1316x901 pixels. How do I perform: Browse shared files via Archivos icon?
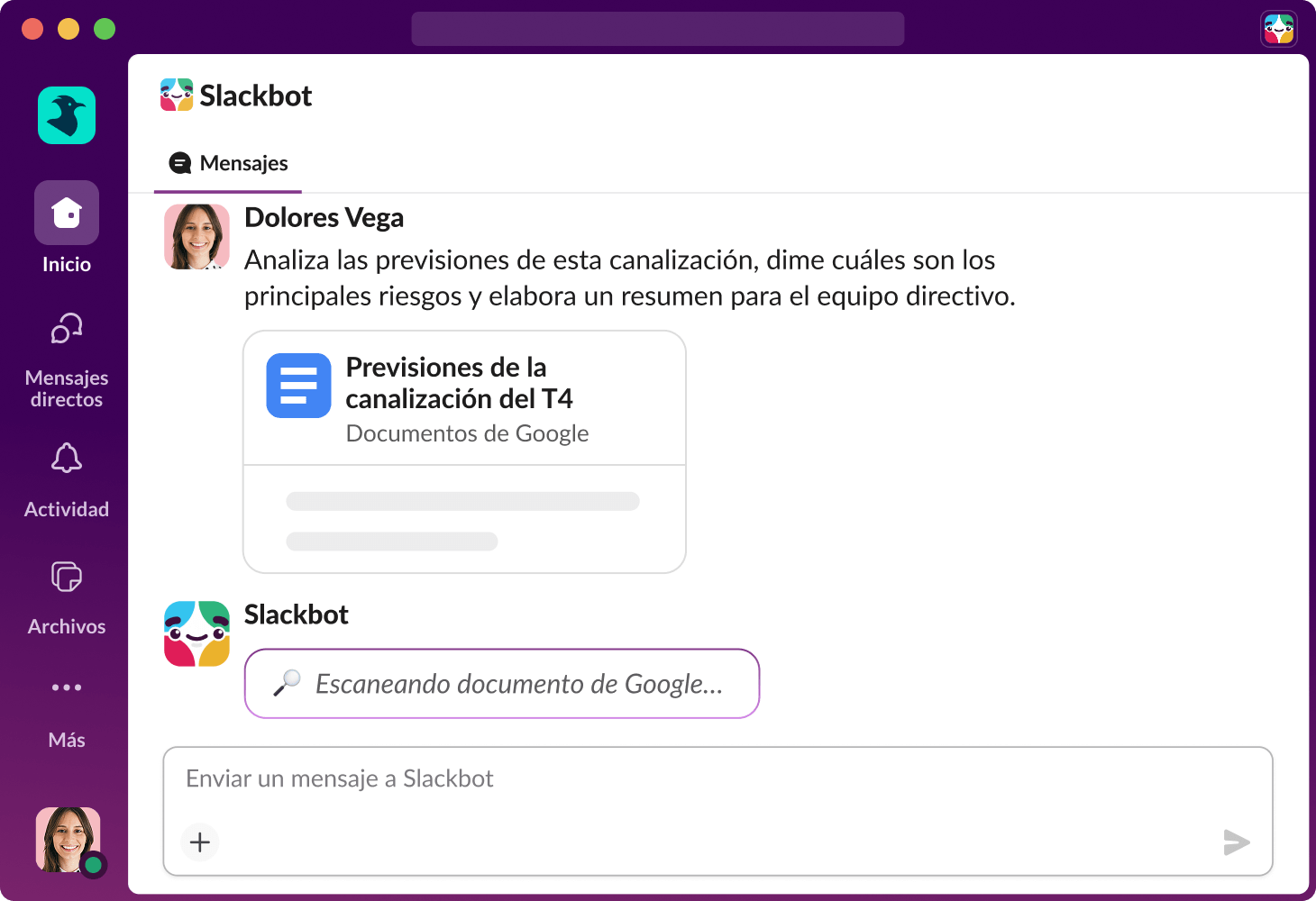[66, 578]
